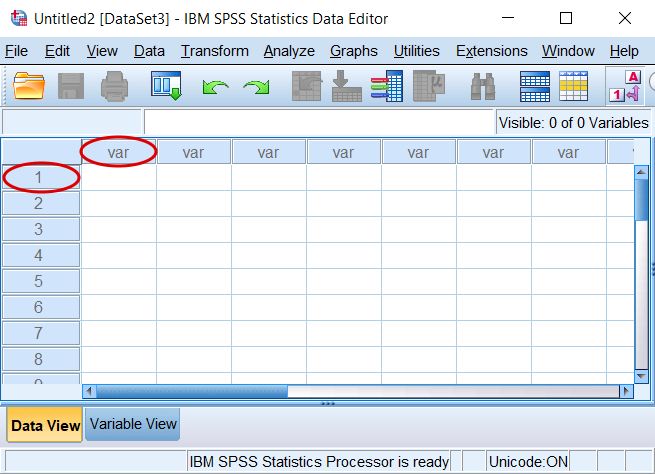Click the Save floppy disk icon
Image resolution: width=655 pixels, height=474 pixels.
pos(71,86)
